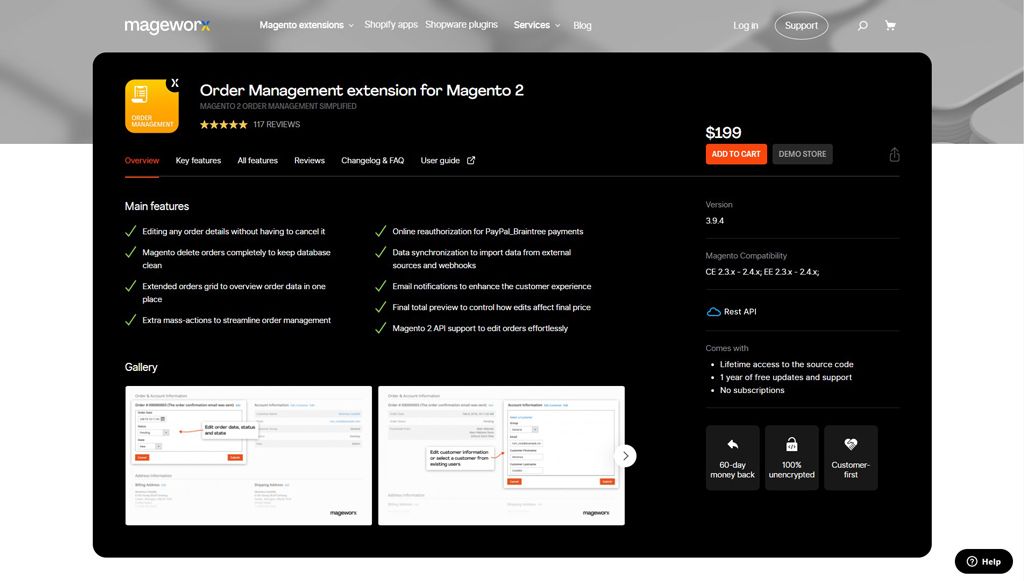Click the 100% unencrypted padlock badge

tap(791, 457)
